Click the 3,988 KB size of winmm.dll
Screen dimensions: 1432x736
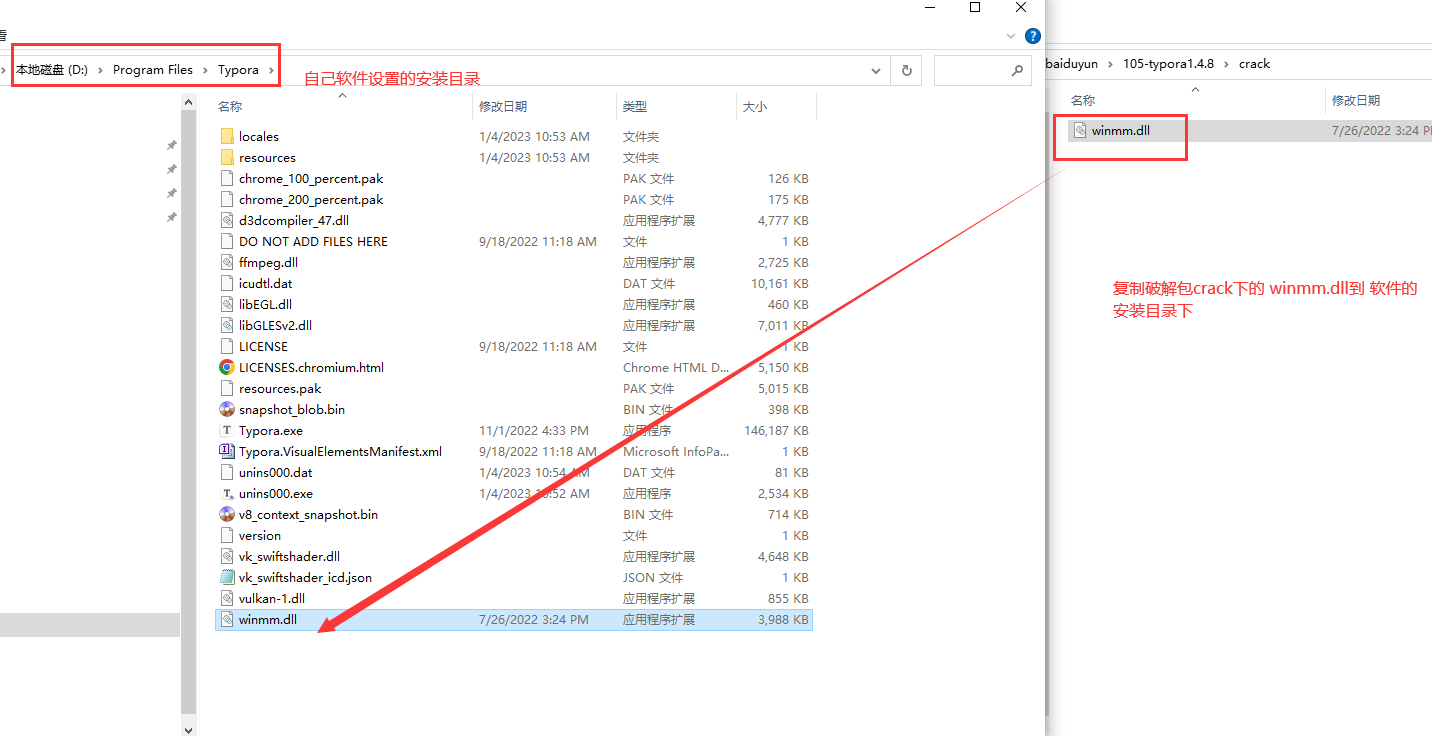point(783,619)
